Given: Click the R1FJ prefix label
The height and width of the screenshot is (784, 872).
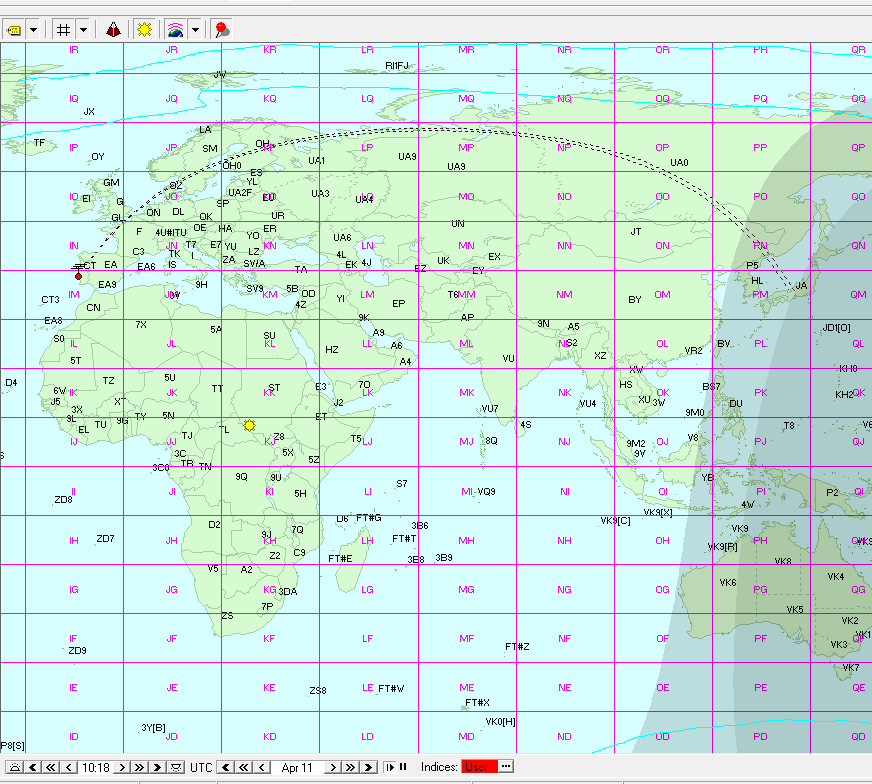Looking at the screenshot, I should point(397,66).
